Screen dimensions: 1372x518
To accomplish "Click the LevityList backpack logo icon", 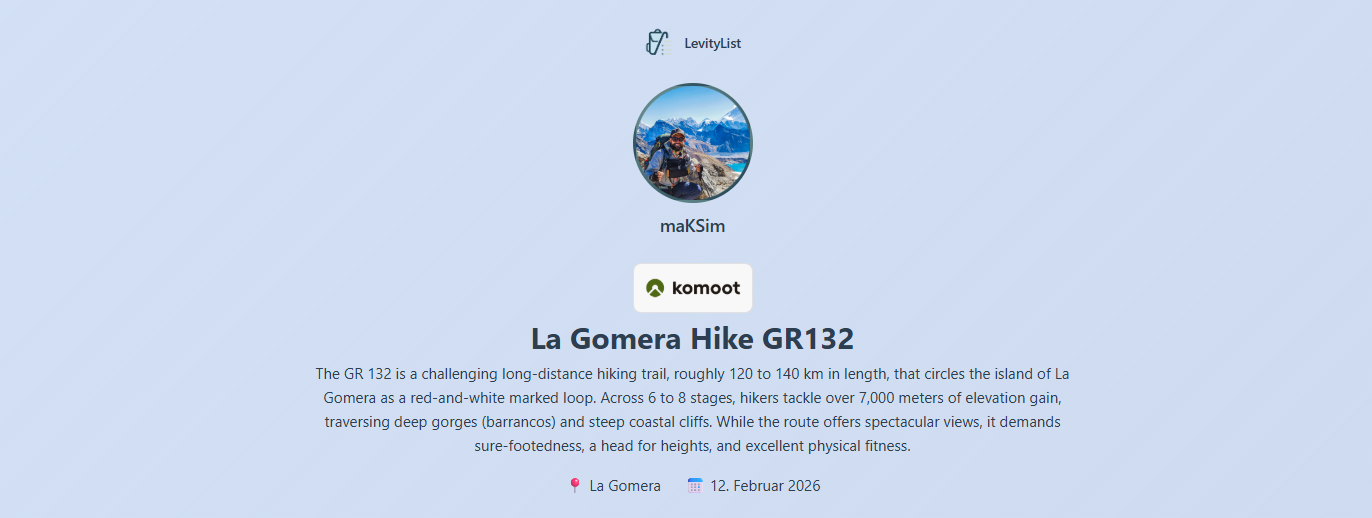I will tap(656, 43).
